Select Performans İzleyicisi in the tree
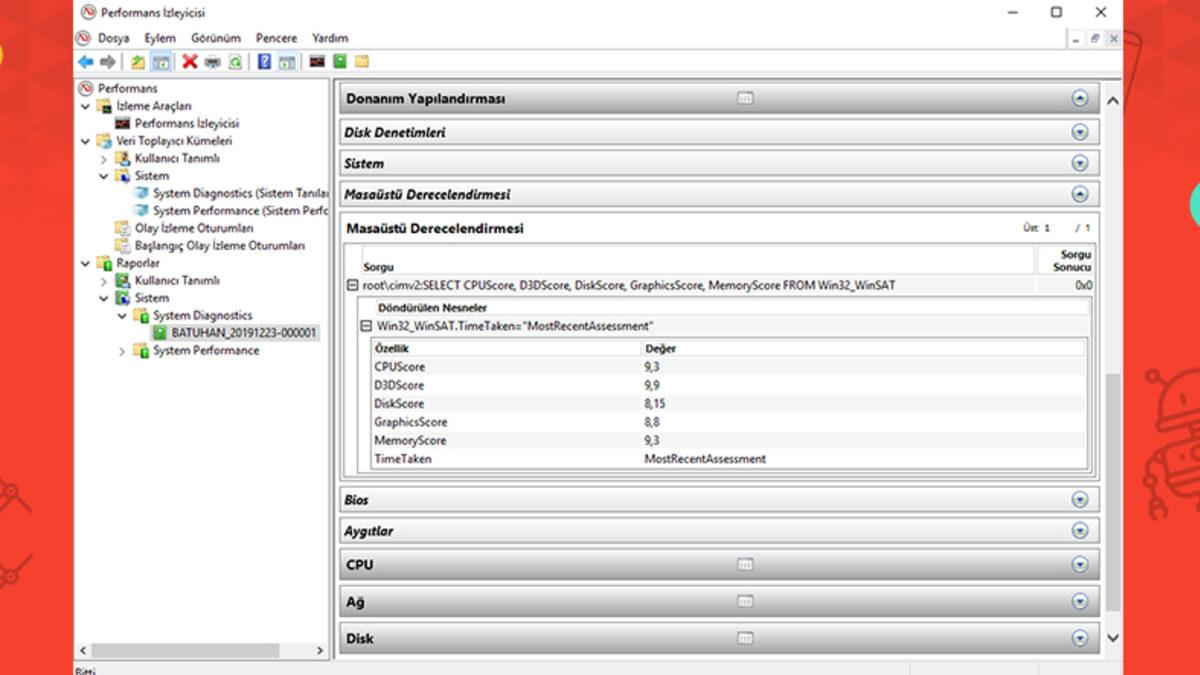Viewport: 1200px width, 675px height. [x=187, y=123]
